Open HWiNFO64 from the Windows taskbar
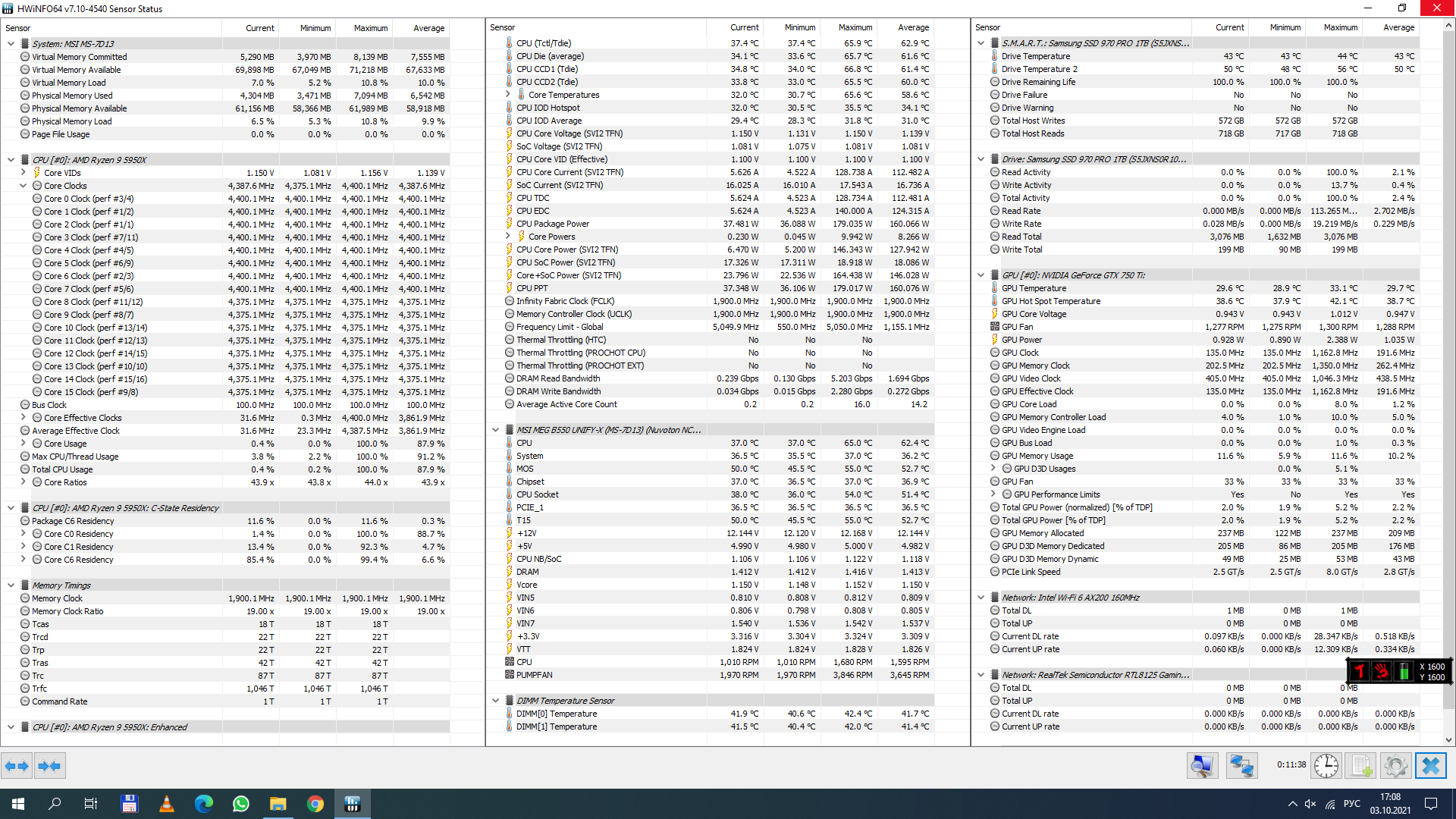Viewport: 1456px width, 819px height. pos(352,804)
